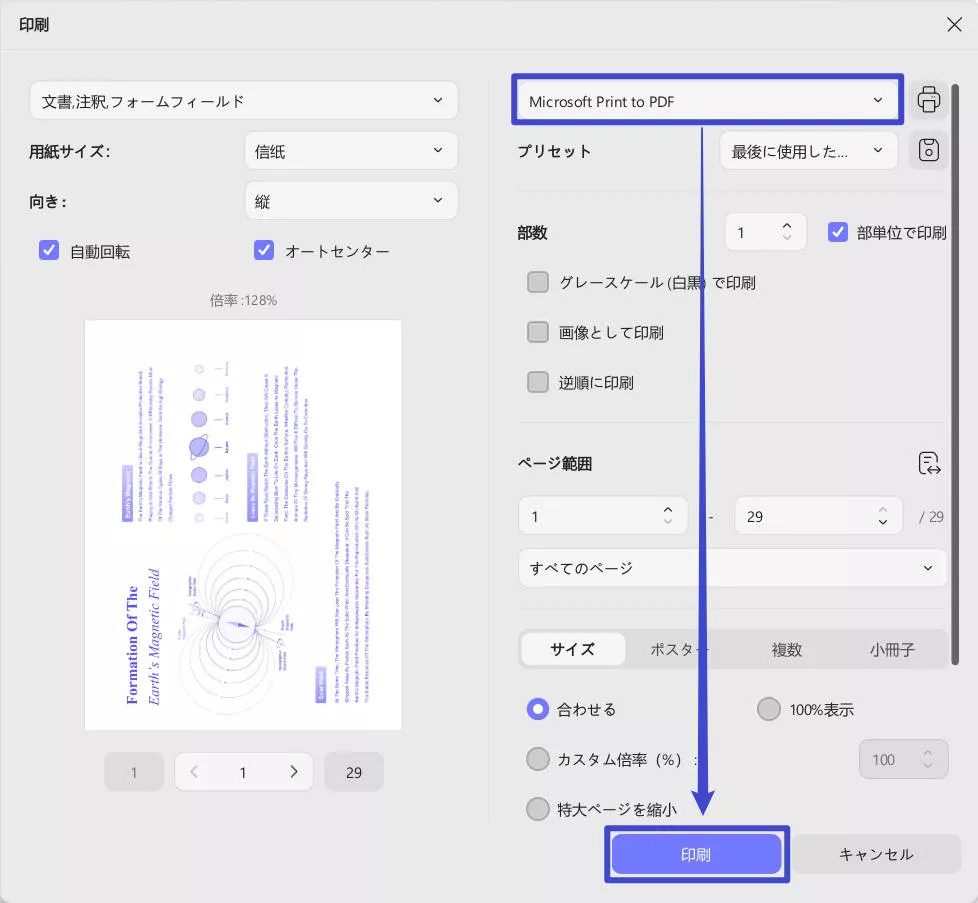Choose カスタム倍率 scaling option
This screenshot has height=903, width=978.
pyautogui.click(x=537, y=759)
